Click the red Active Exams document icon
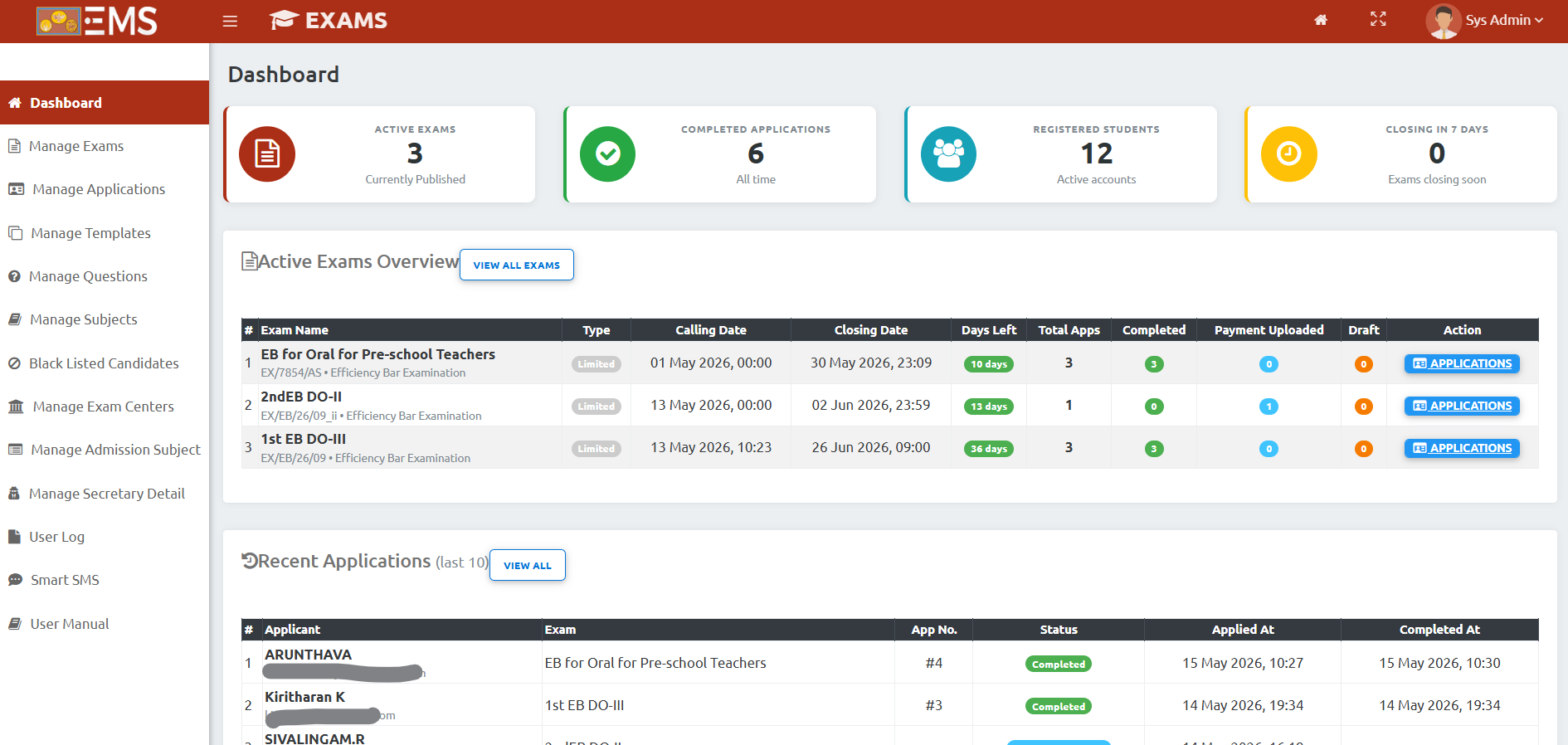This screenshot has height=745, width=1568. point(267,154)
